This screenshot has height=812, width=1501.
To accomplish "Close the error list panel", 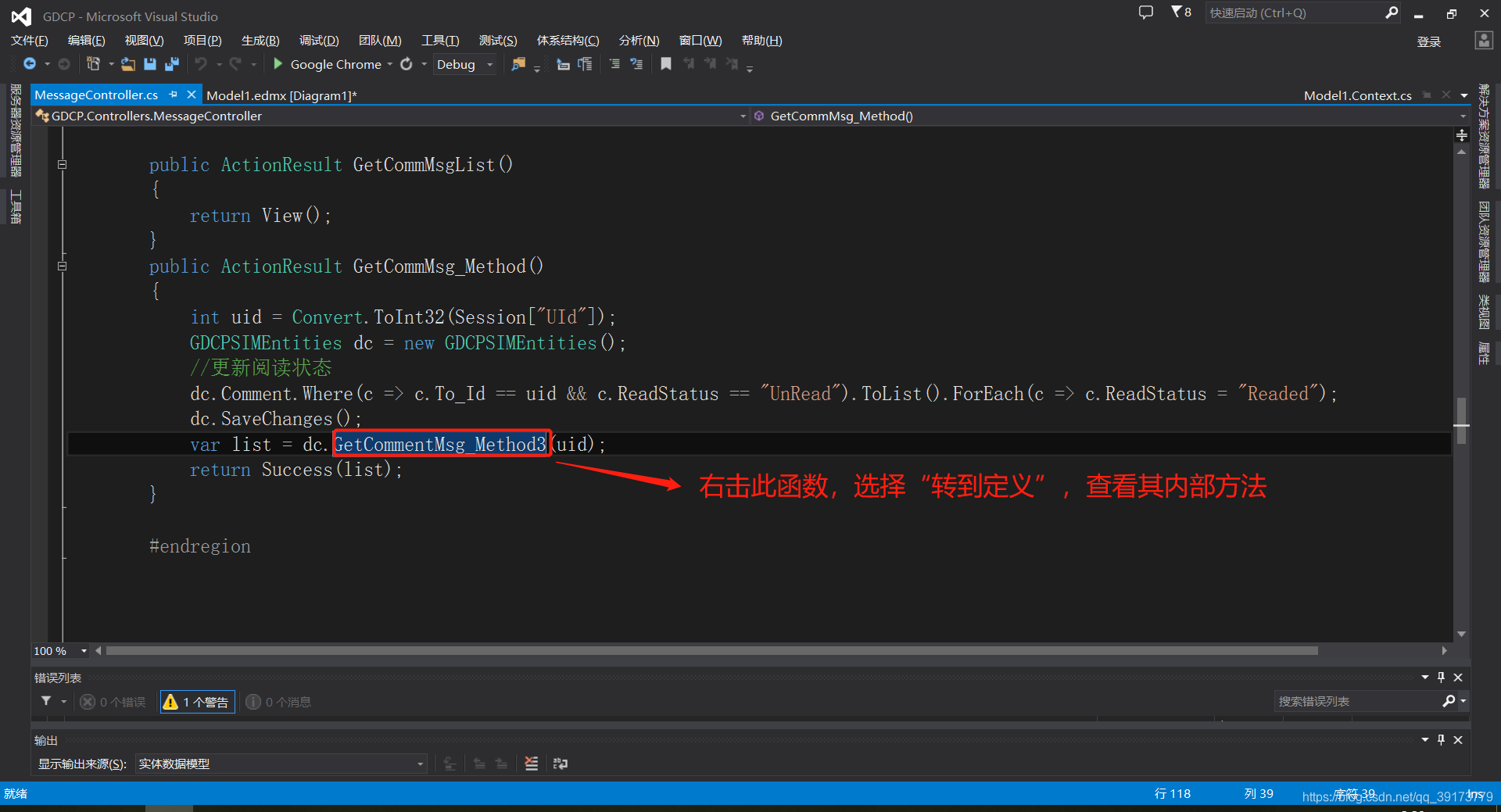I will [1458, 678].
